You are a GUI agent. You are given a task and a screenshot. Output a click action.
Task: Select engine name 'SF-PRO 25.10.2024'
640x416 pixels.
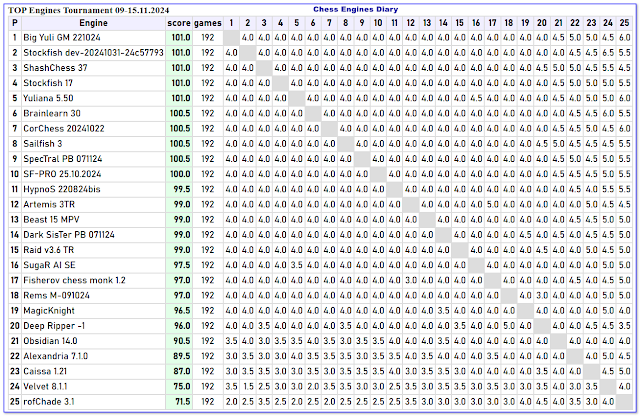[x=62, y=174]
